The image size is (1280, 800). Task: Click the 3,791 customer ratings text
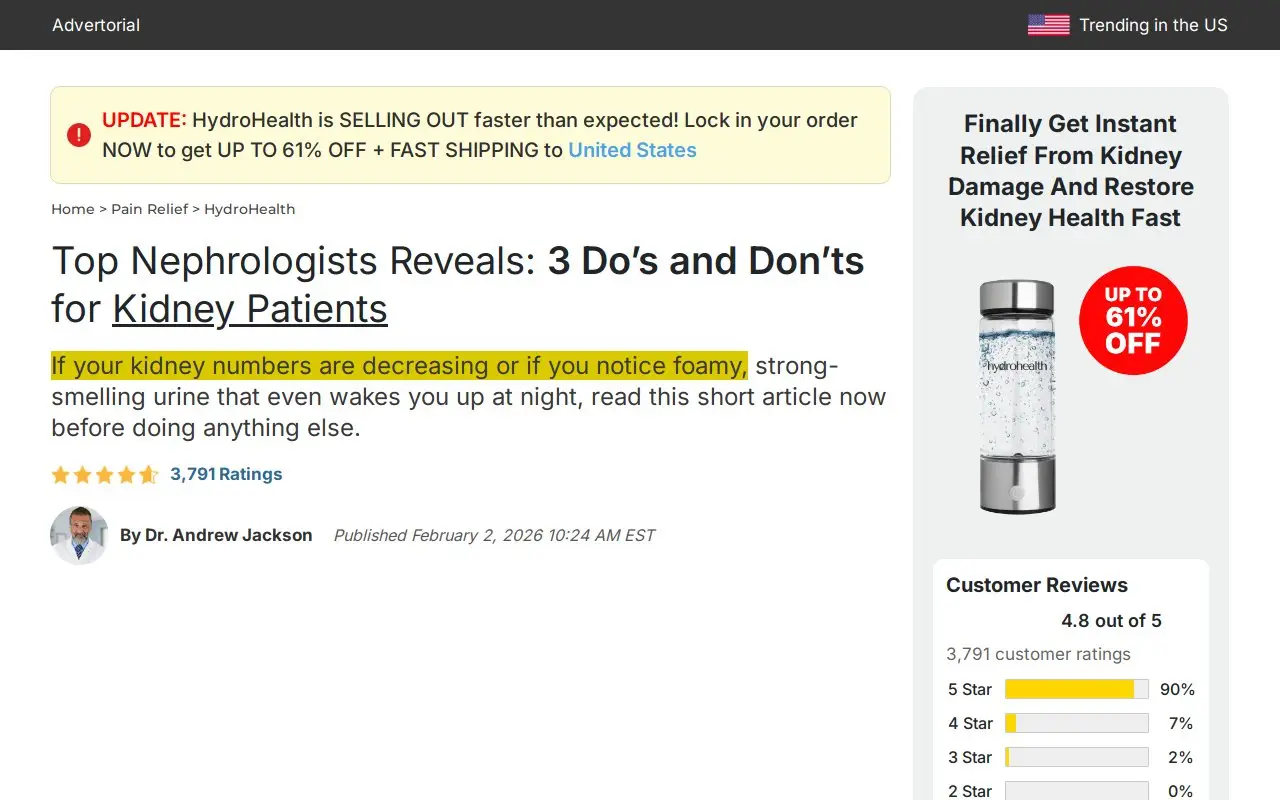coord(1038,654)
